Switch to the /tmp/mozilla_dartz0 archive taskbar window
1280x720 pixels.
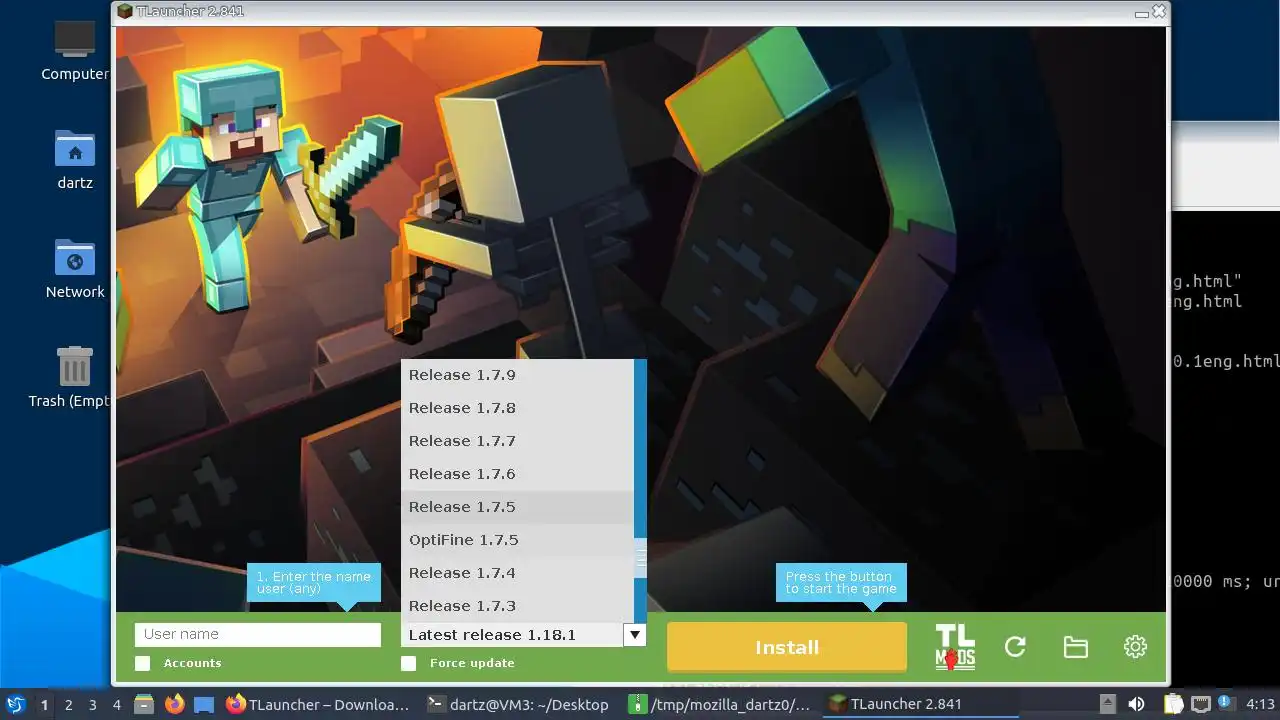tap(722, 704)
